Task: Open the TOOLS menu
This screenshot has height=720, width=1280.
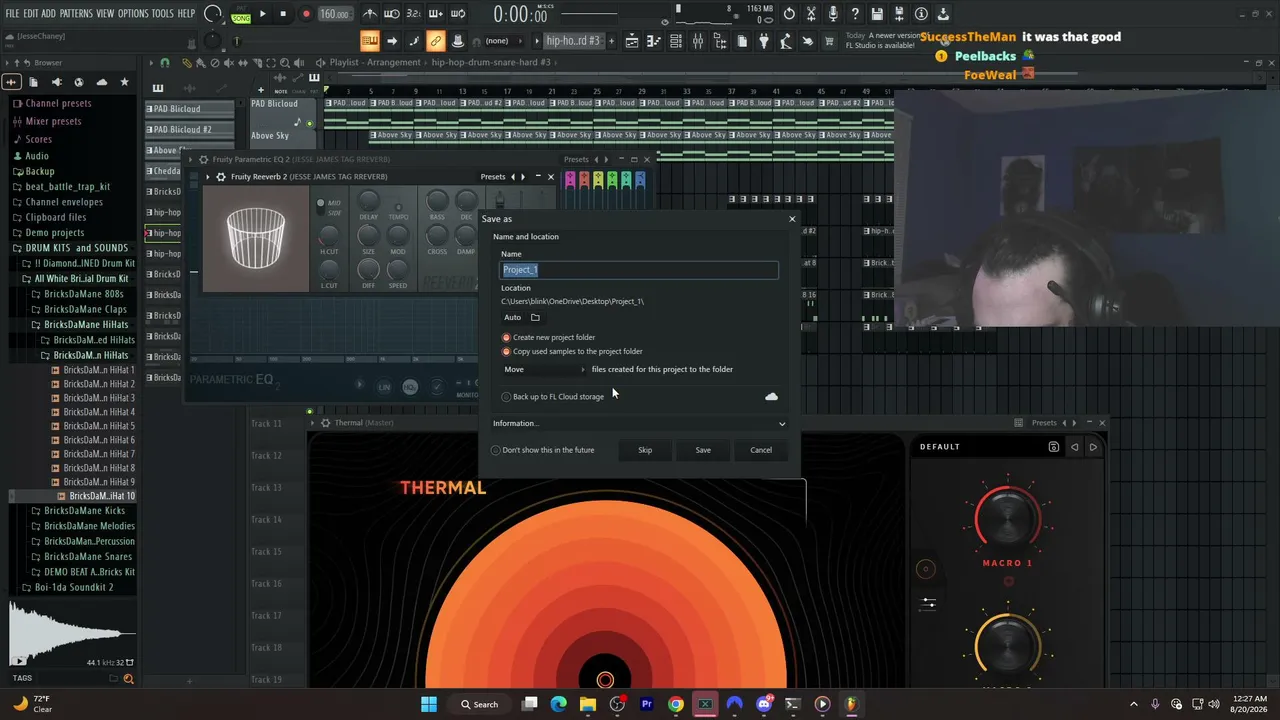Action: (x=162, y=14)
